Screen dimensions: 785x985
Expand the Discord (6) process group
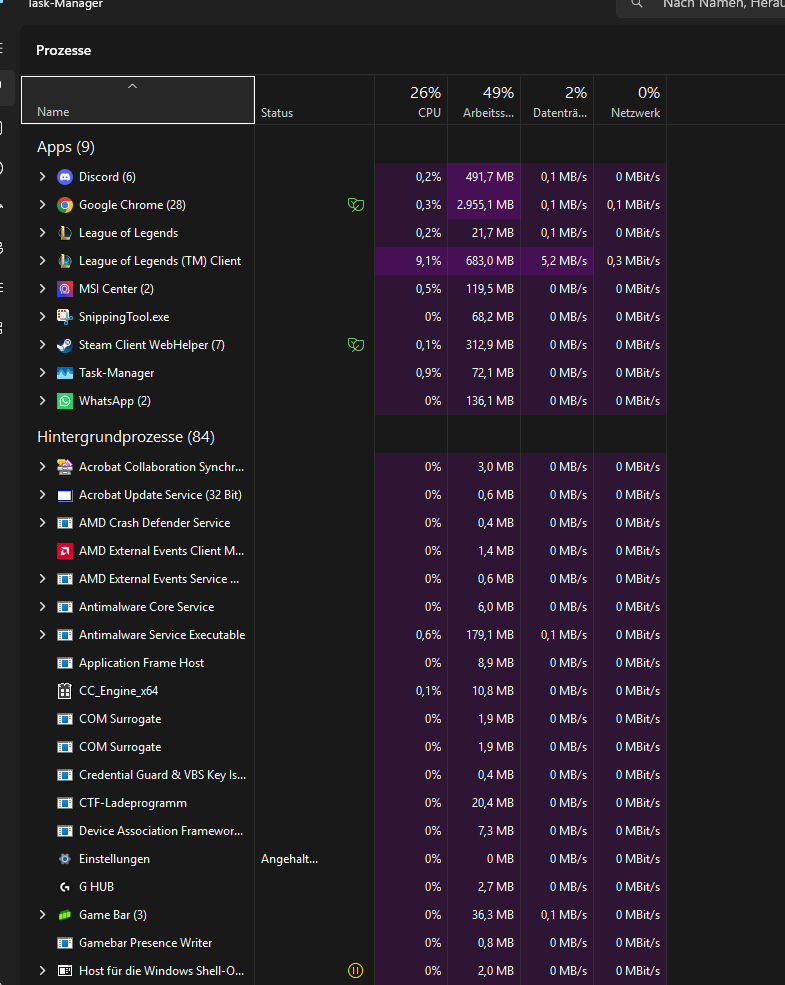(x=42, y=177)
